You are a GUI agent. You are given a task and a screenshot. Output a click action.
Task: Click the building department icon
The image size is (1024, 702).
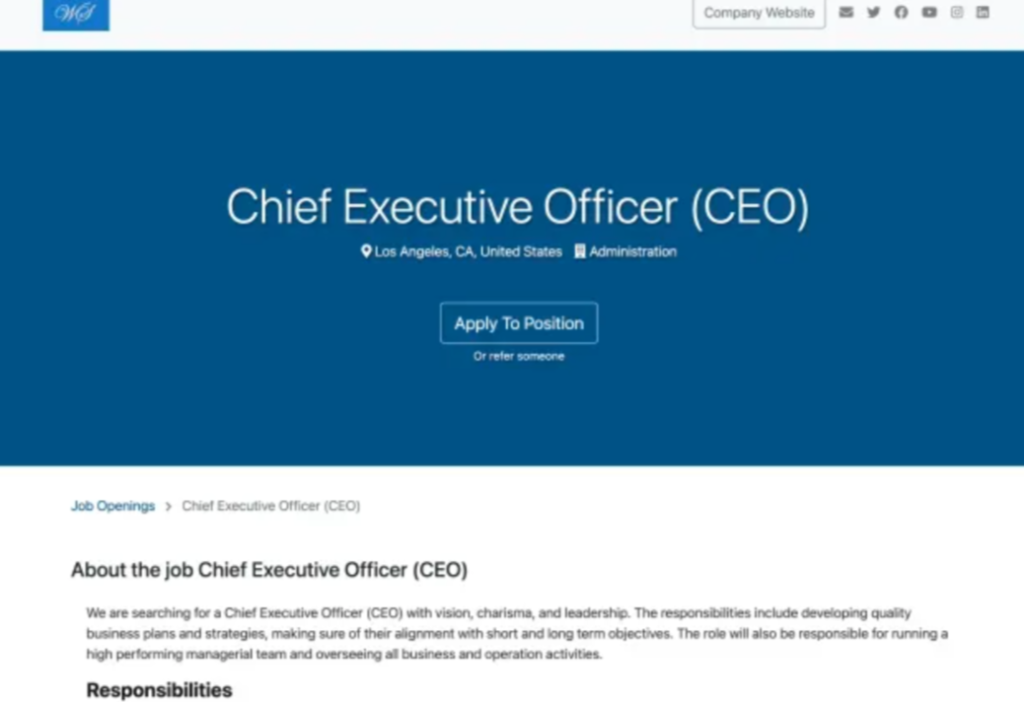tap(580, 251)
